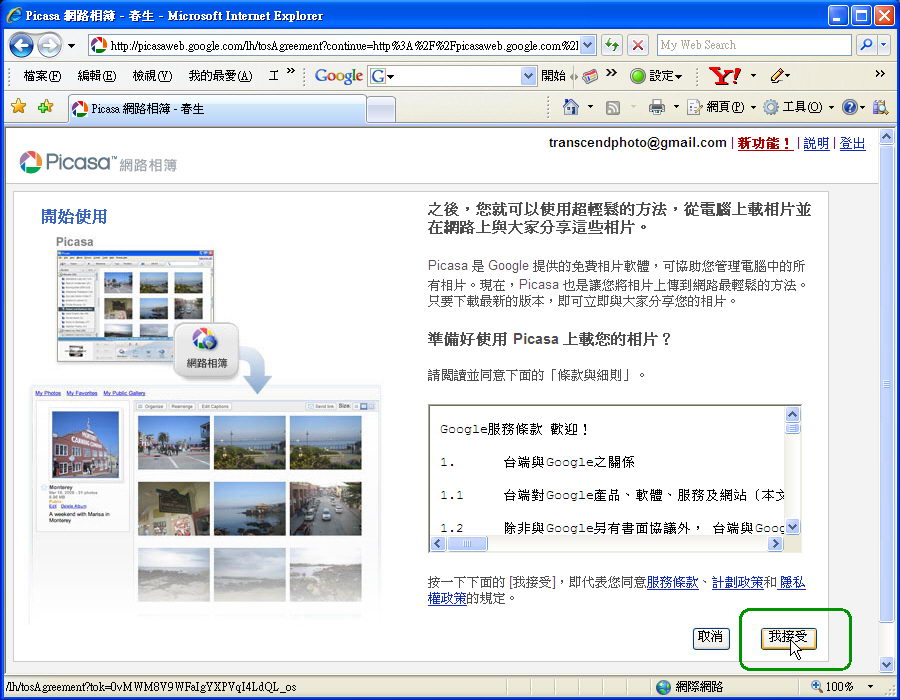The height and width of the screenshot is (700, 900).
Task: Click the My Favorites link in preview
Action: (82, 393)
